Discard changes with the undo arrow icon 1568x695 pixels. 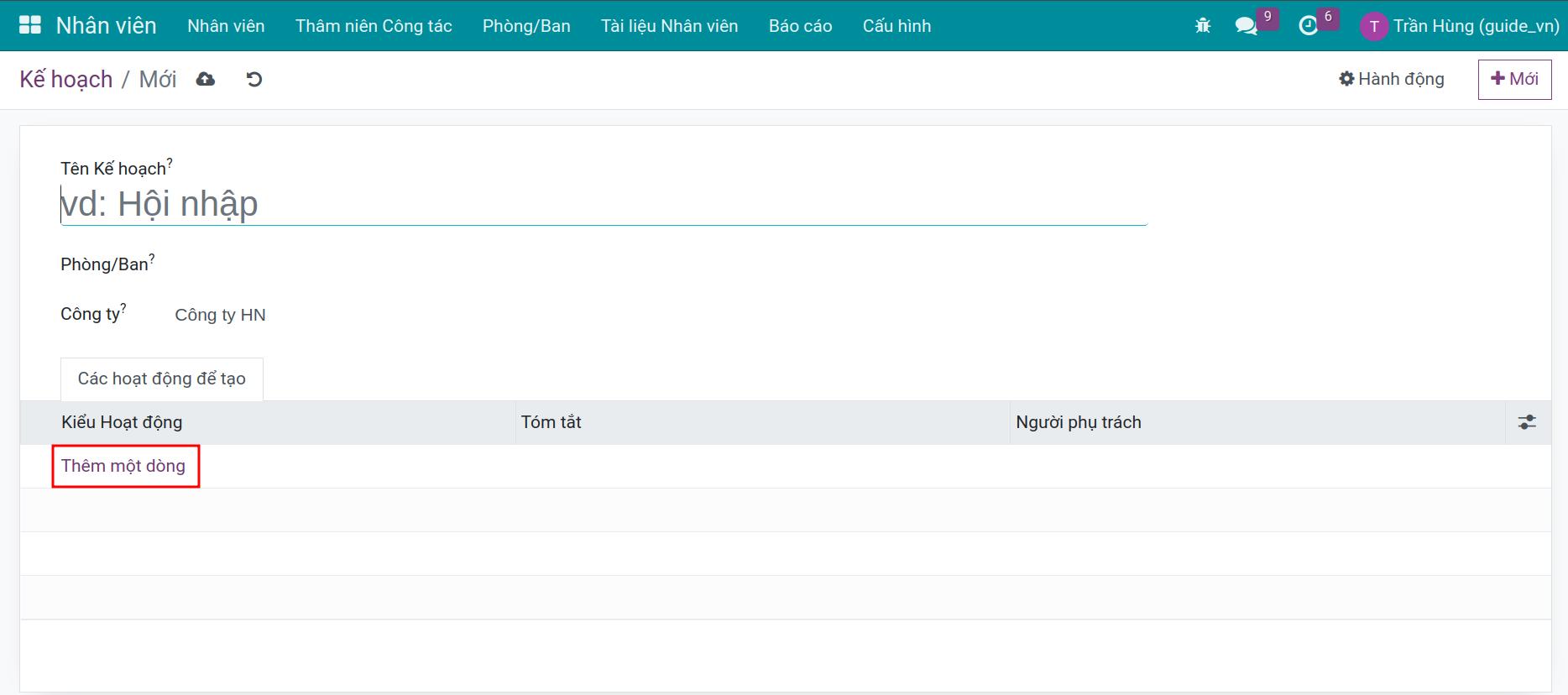(x=254, y=79)
